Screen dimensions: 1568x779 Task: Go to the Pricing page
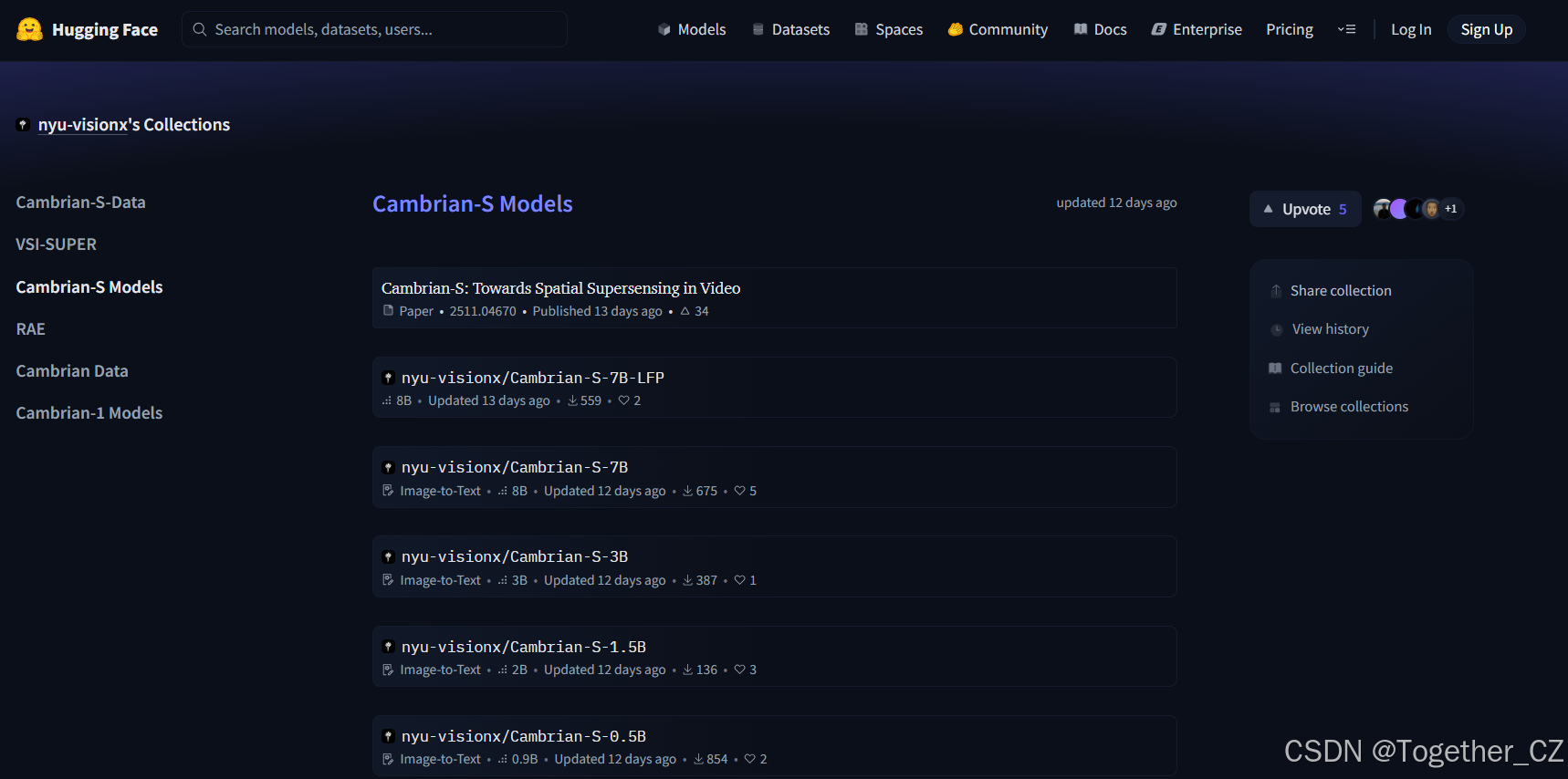coord(1290,29)
